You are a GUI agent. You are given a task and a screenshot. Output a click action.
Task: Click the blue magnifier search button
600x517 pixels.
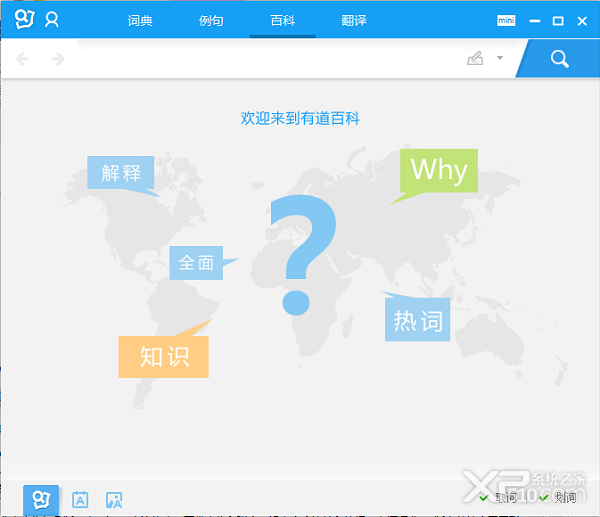click(x=559, y=59)
